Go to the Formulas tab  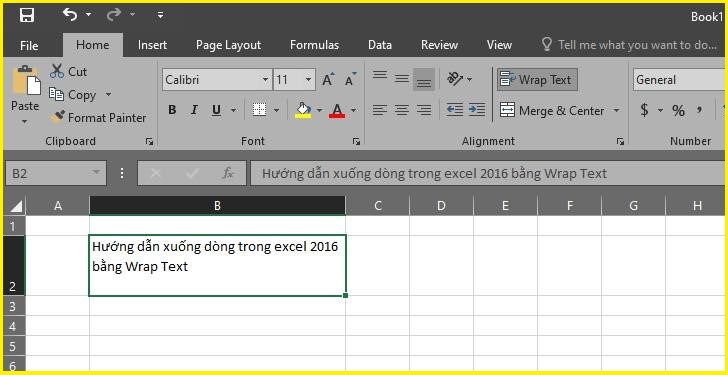(x=314, y=45)
